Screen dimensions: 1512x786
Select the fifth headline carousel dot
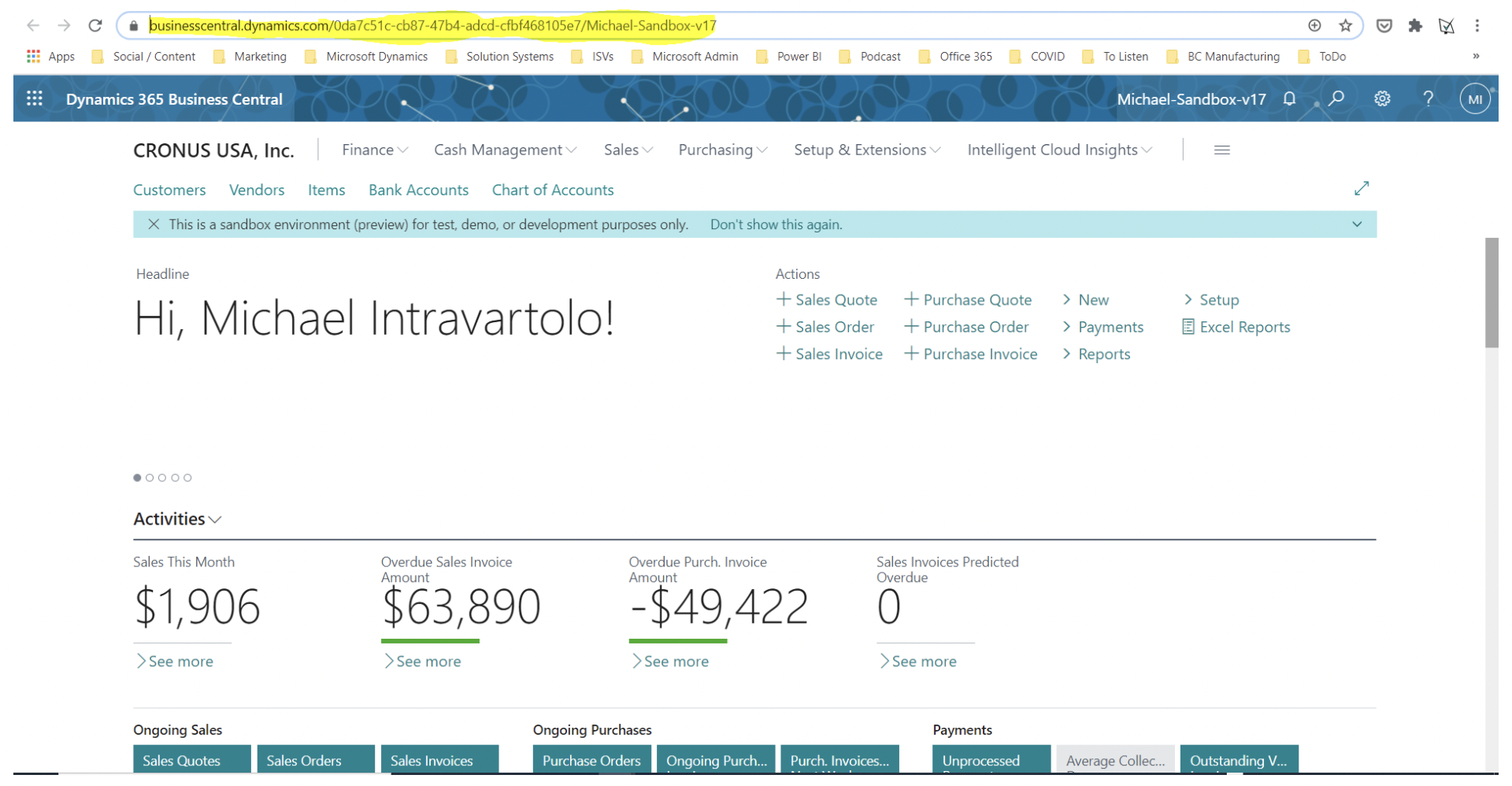point(187,478)
